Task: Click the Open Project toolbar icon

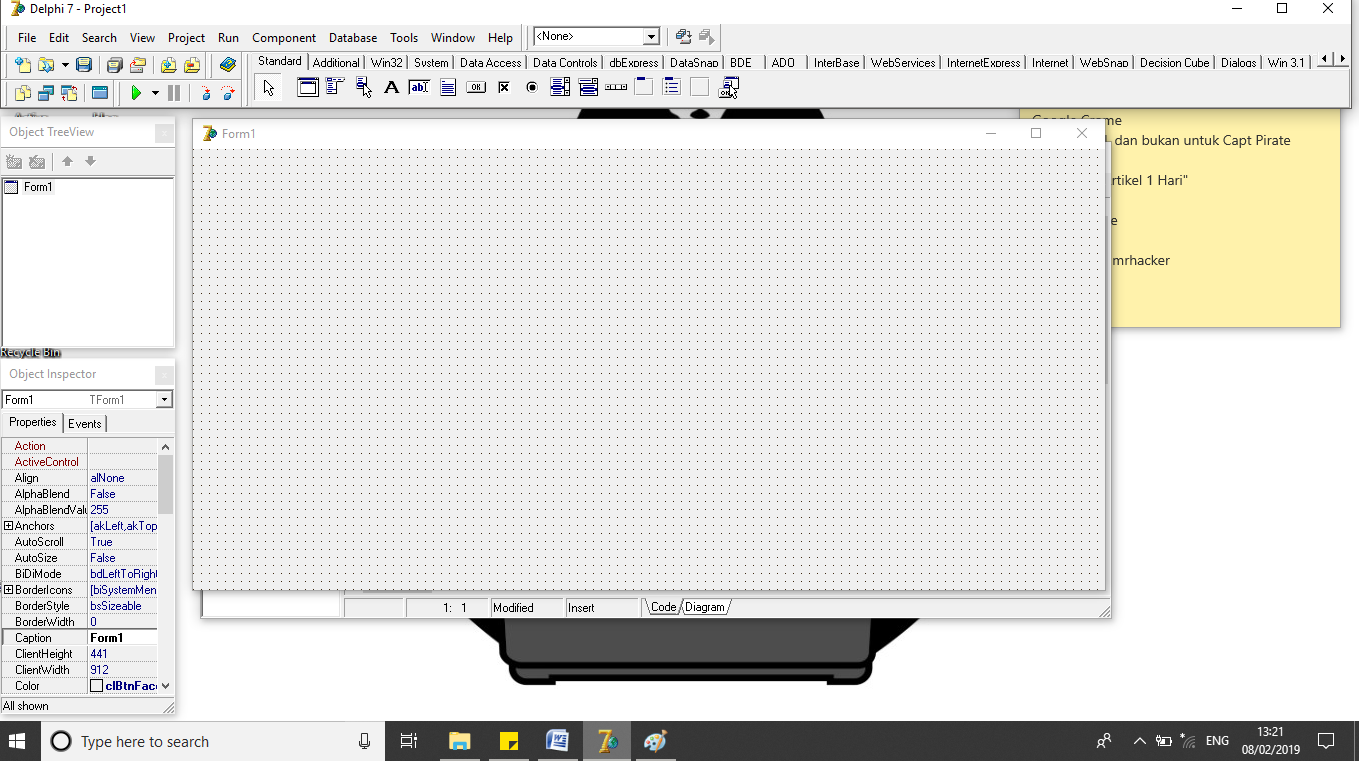Action: click(138, 65)
